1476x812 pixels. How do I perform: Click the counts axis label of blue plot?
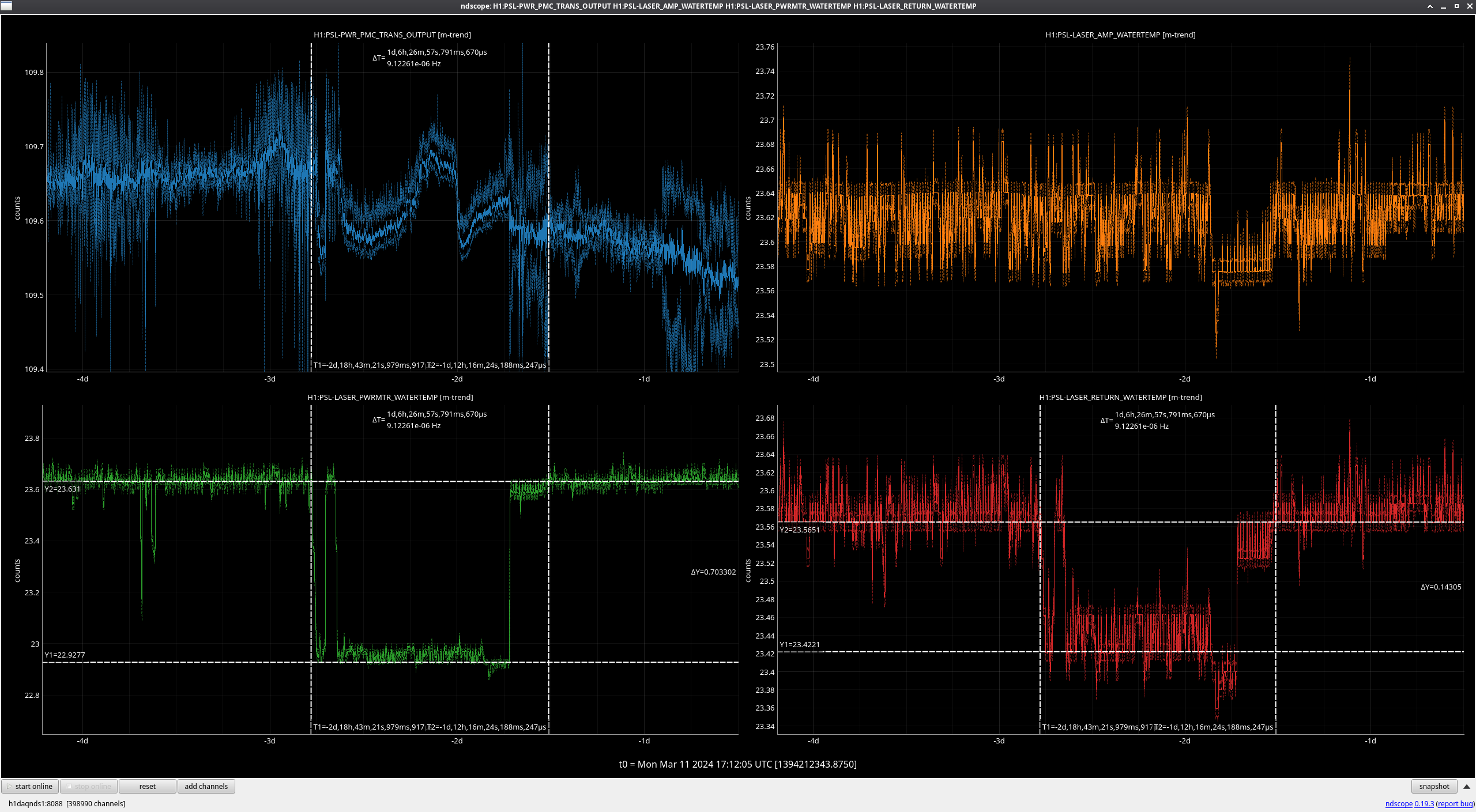pyautogui.click(x=17, y=208)
